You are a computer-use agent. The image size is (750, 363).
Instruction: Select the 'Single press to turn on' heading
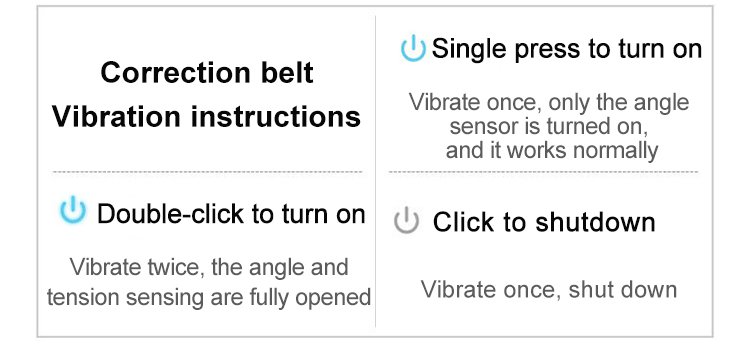567,49
